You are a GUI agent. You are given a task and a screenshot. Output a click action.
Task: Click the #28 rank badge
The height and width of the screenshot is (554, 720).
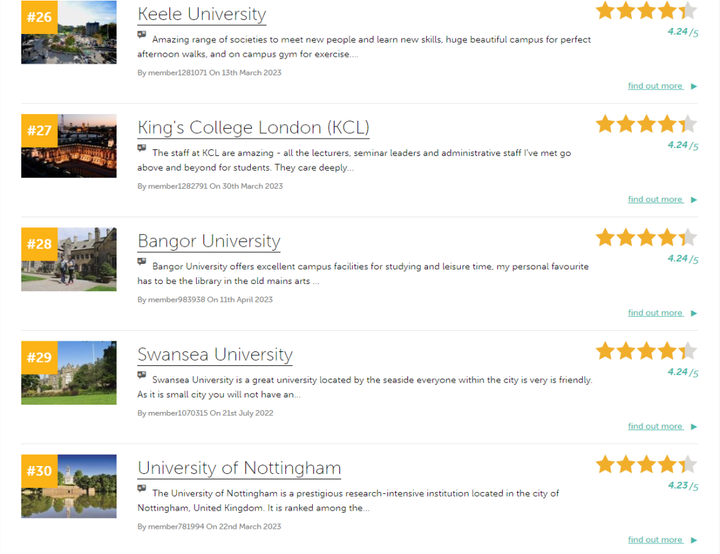pyautogui.click(x=39, y=244)
